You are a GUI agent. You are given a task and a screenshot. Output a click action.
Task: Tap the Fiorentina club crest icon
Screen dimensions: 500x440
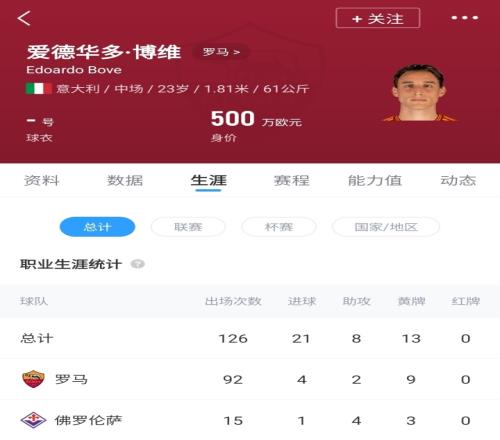pyautogui.click(x=33, y=420)
